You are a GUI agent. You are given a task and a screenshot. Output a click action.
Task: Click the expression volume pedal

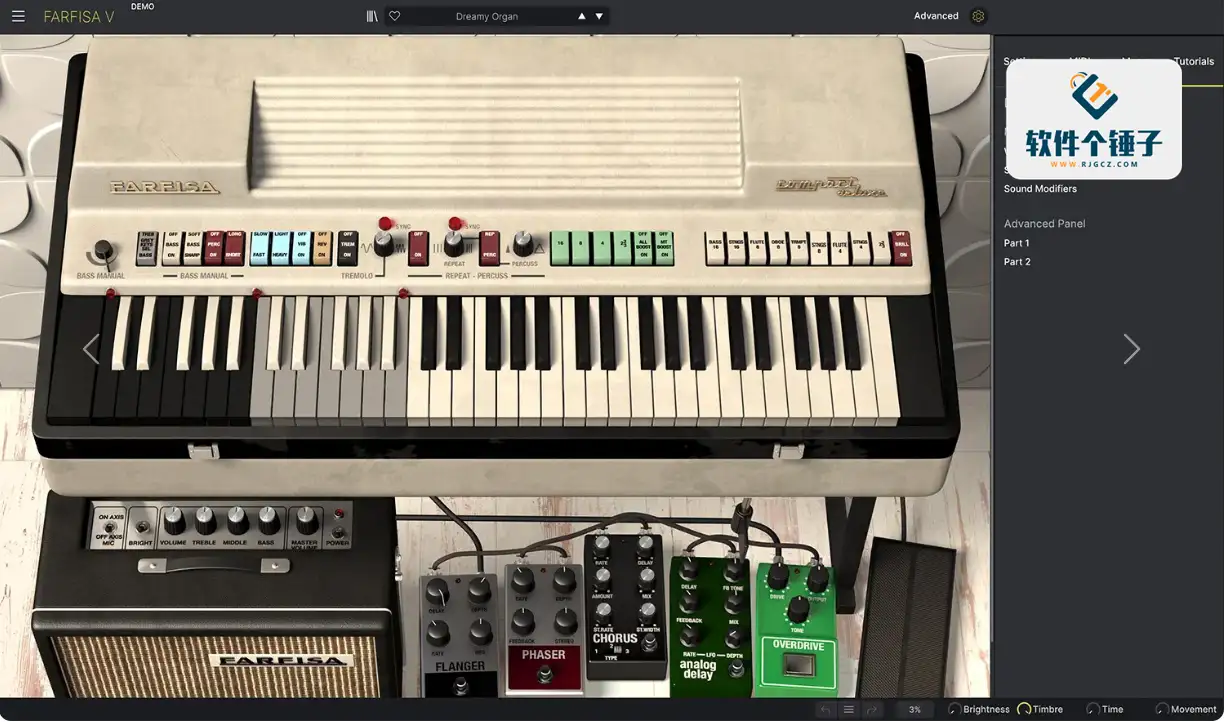[906, 616]
